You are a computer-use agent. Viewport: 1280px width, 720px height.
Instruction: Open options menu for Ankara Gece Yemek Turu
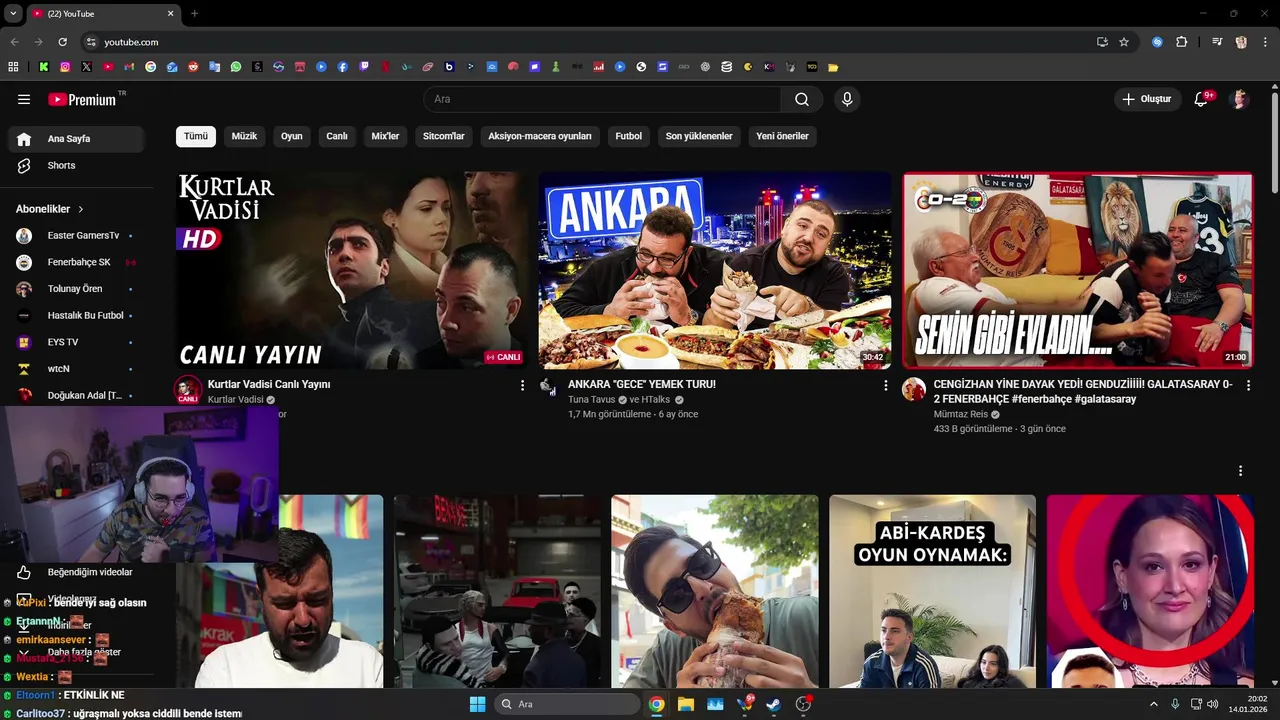coord(885,385)
